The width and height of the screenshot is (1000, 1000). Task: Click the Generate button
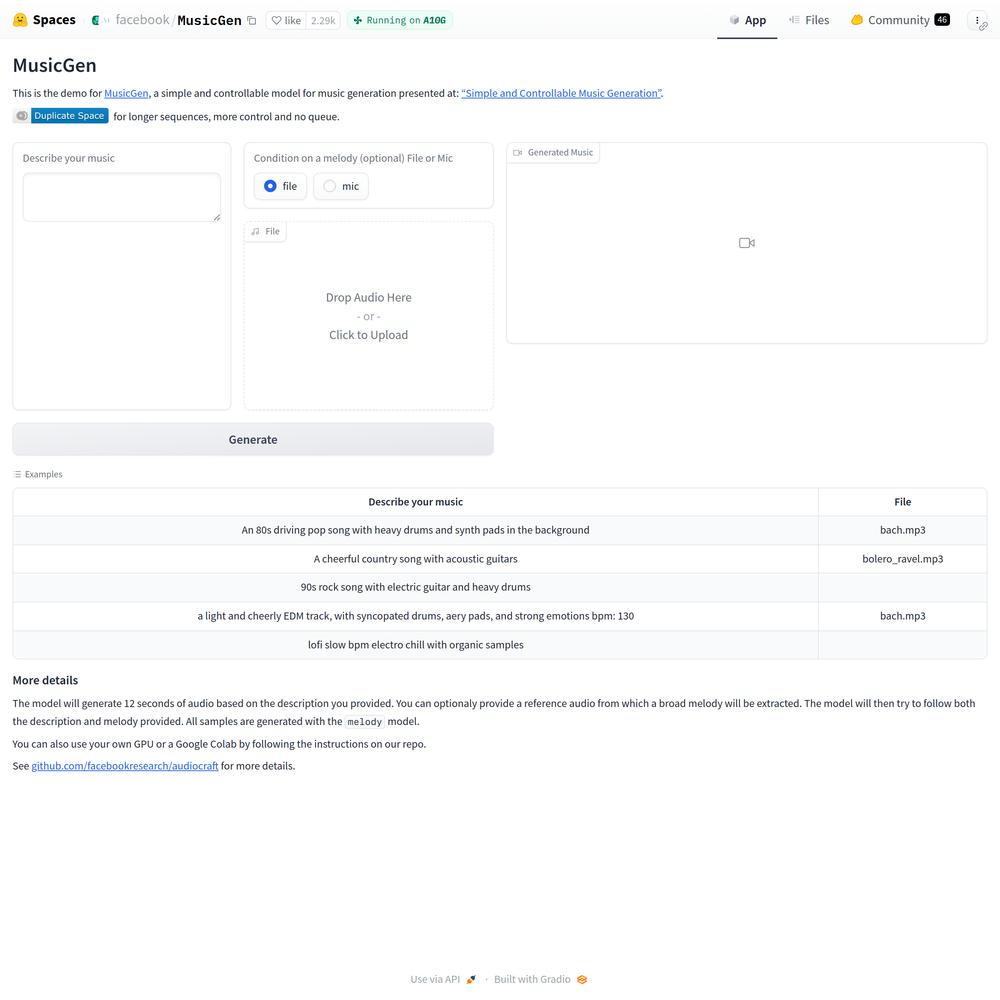[x=253, y=439]
